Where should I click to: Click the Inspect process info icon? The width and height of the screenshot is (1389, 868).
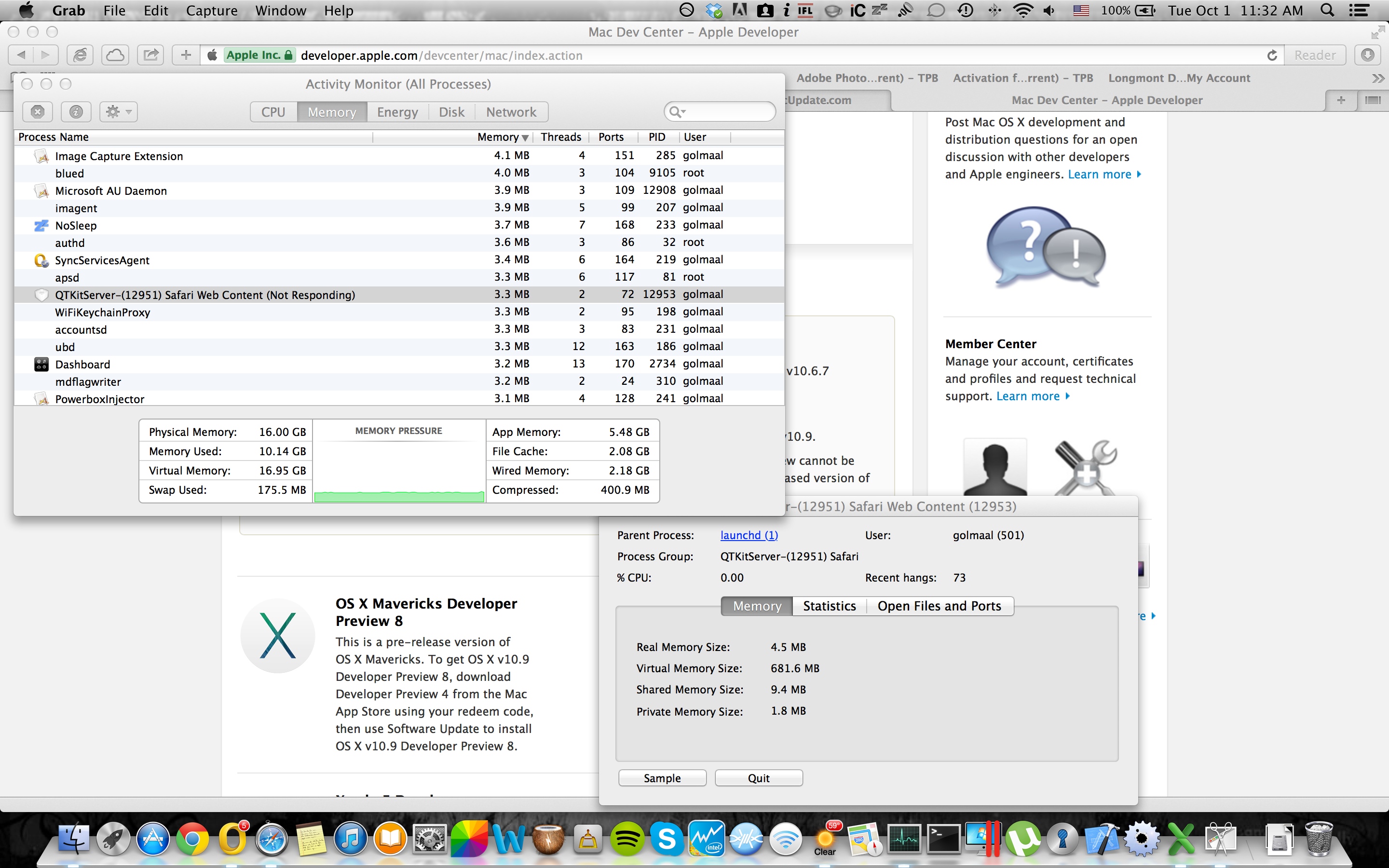[76, 111]
